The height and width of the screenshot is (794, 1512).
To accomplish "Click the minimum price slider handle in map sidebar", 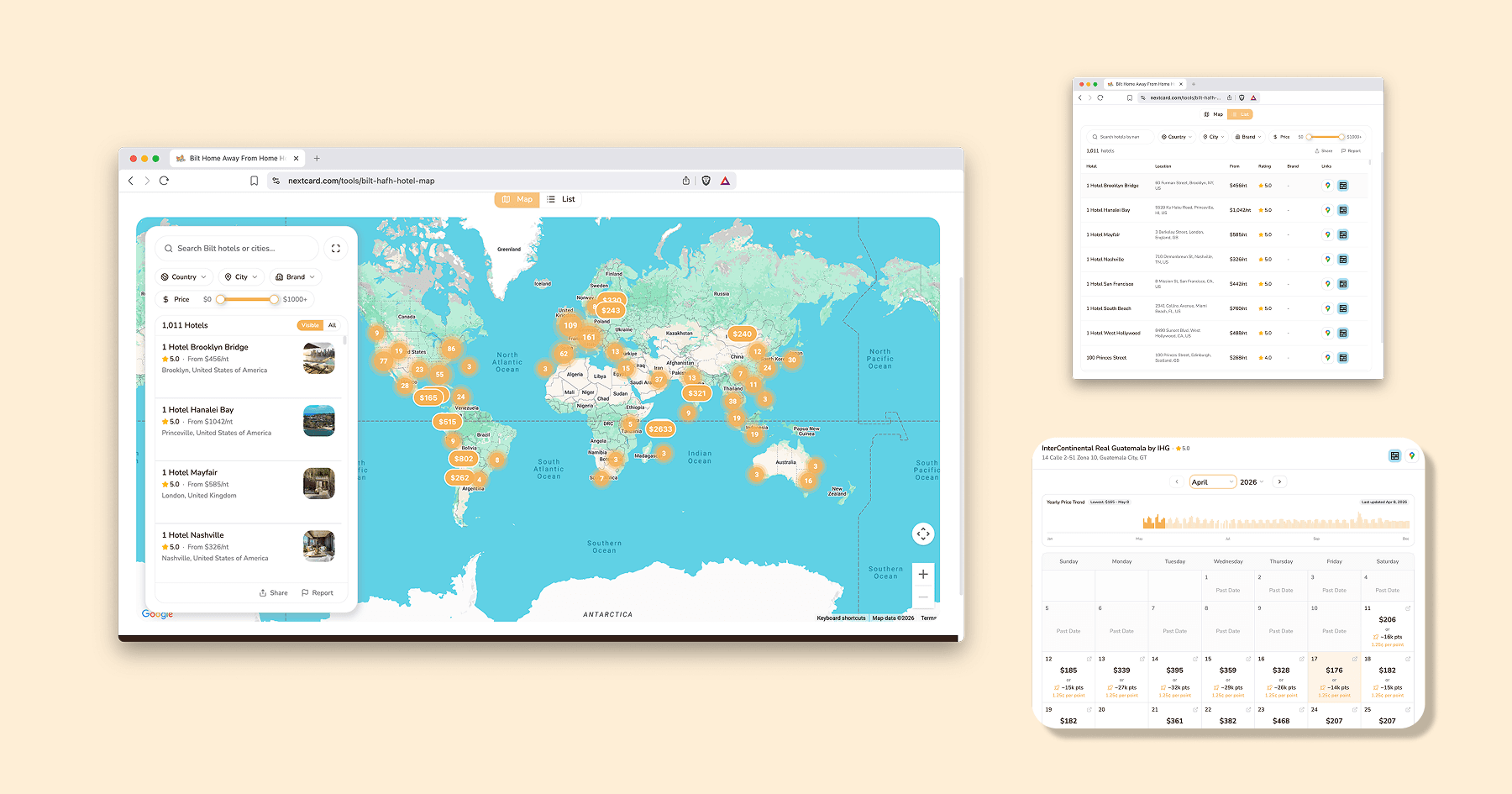I will click(x=220, y=299).
